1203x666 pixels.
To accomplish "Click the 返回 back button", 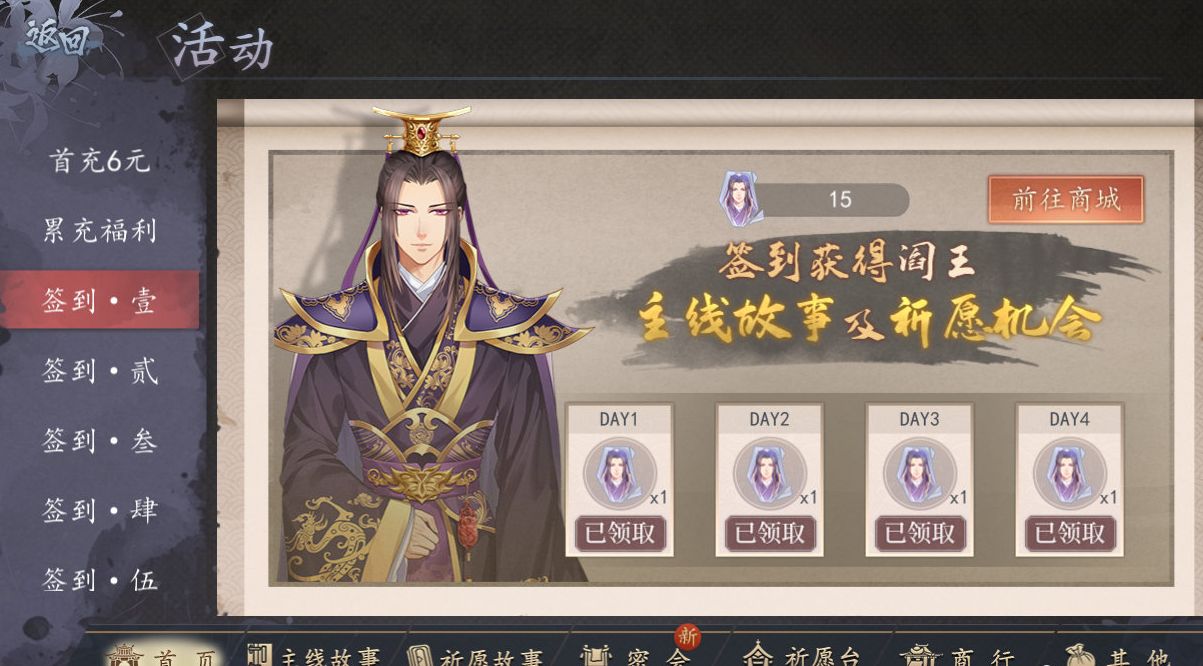I will tap(58, 39).
